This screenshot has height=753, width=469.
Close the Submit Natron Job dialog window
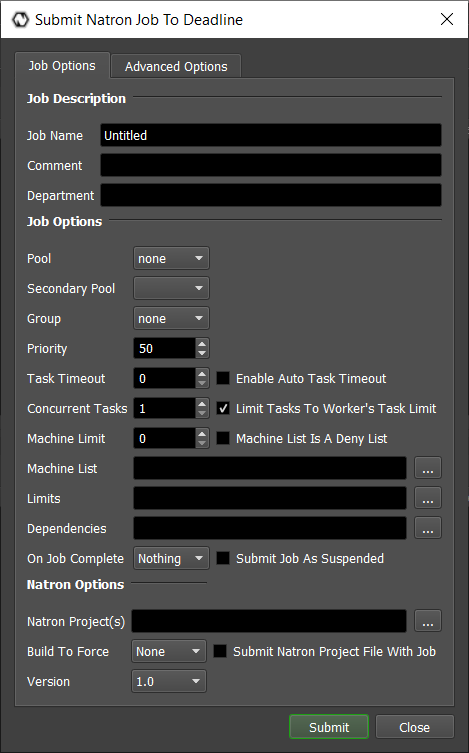(447, 19)
